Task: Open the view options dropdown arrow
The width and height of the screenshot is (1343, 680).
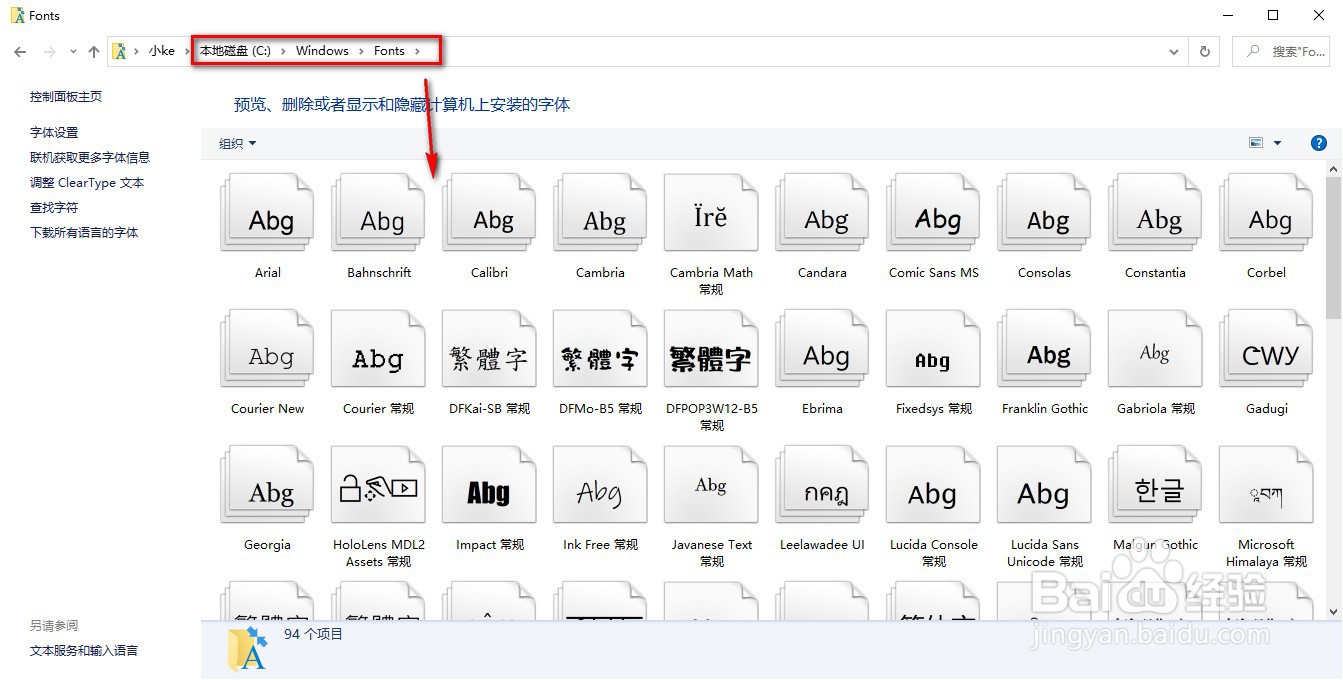Action: click(x=1277, y=143)
